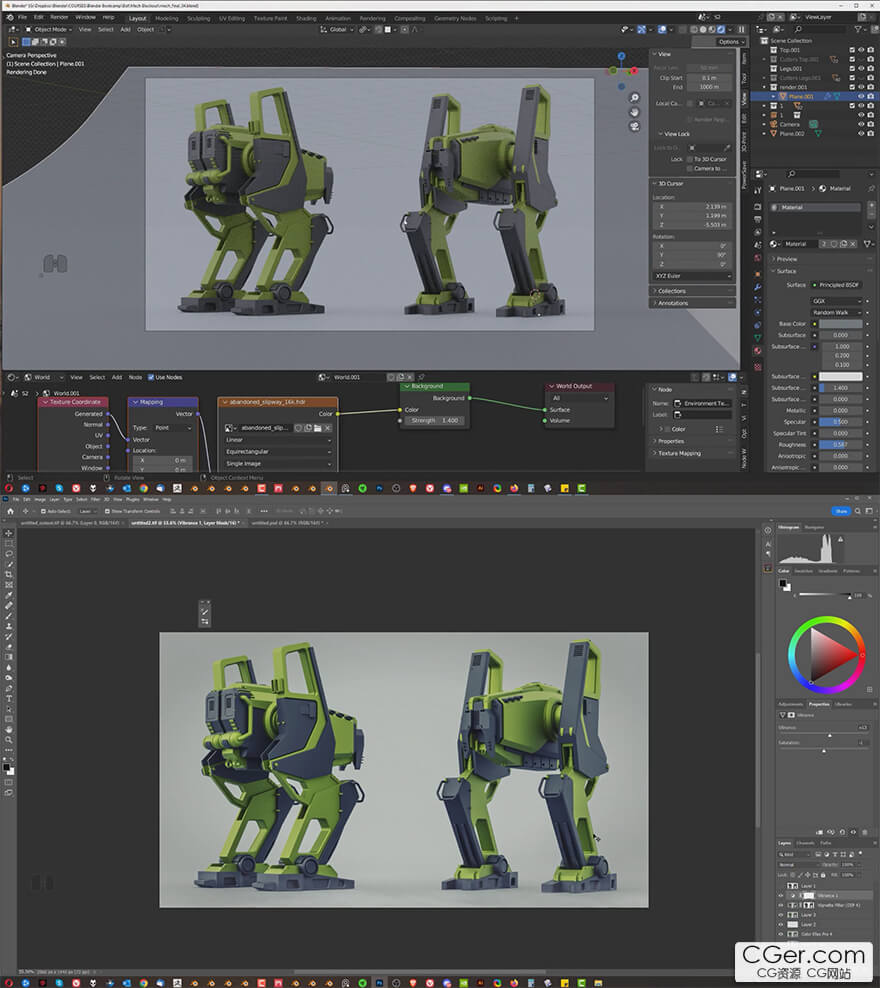
Task: Select the Pen tool in Photoshop
Action: click(9, 688)
